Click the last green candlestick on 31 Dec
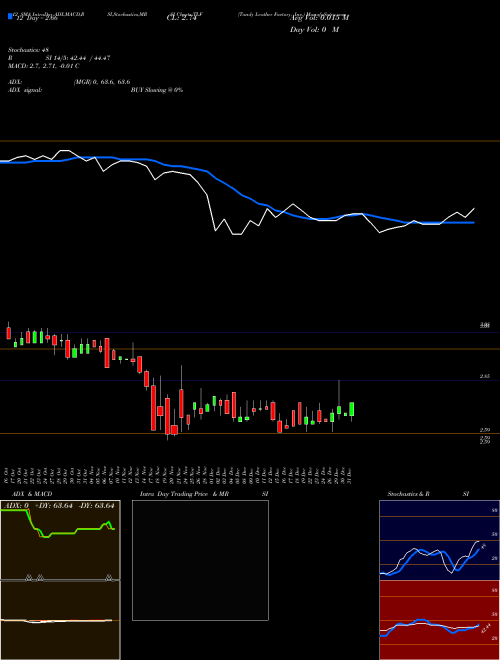This screenshot has width=500, height=660. point(351,409)
